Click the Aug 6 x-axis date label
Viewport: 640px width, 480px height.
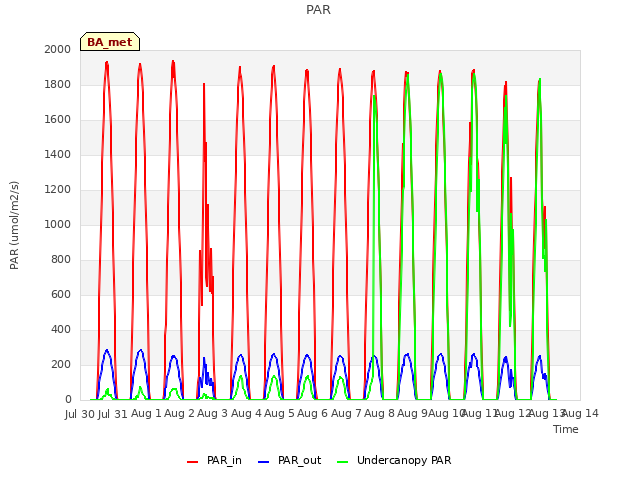click(313, 413)
